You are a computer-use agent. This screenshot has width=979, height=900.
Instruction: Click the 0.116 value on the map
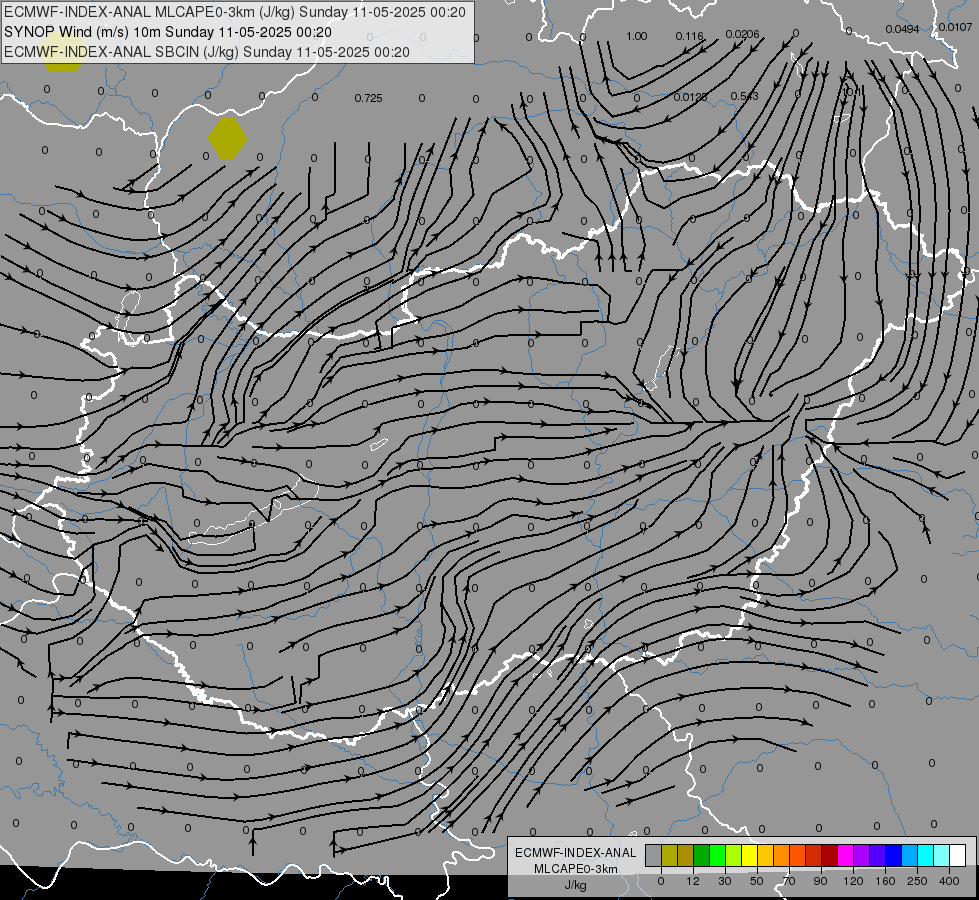(689, 36)
